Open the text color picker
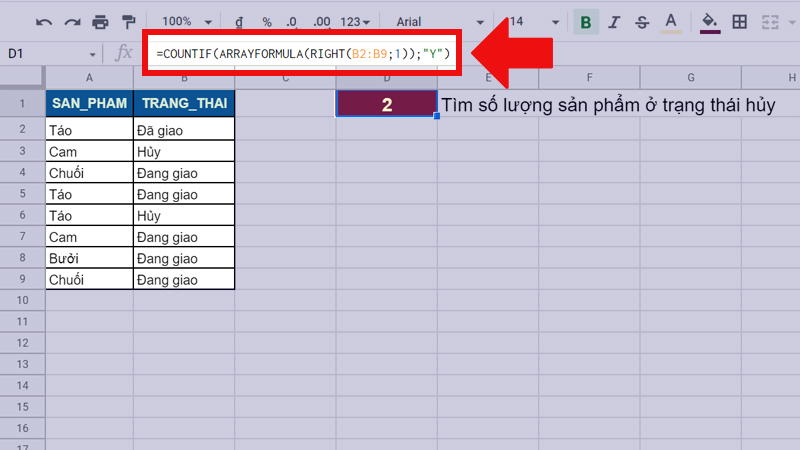 [x=670, y=21]
